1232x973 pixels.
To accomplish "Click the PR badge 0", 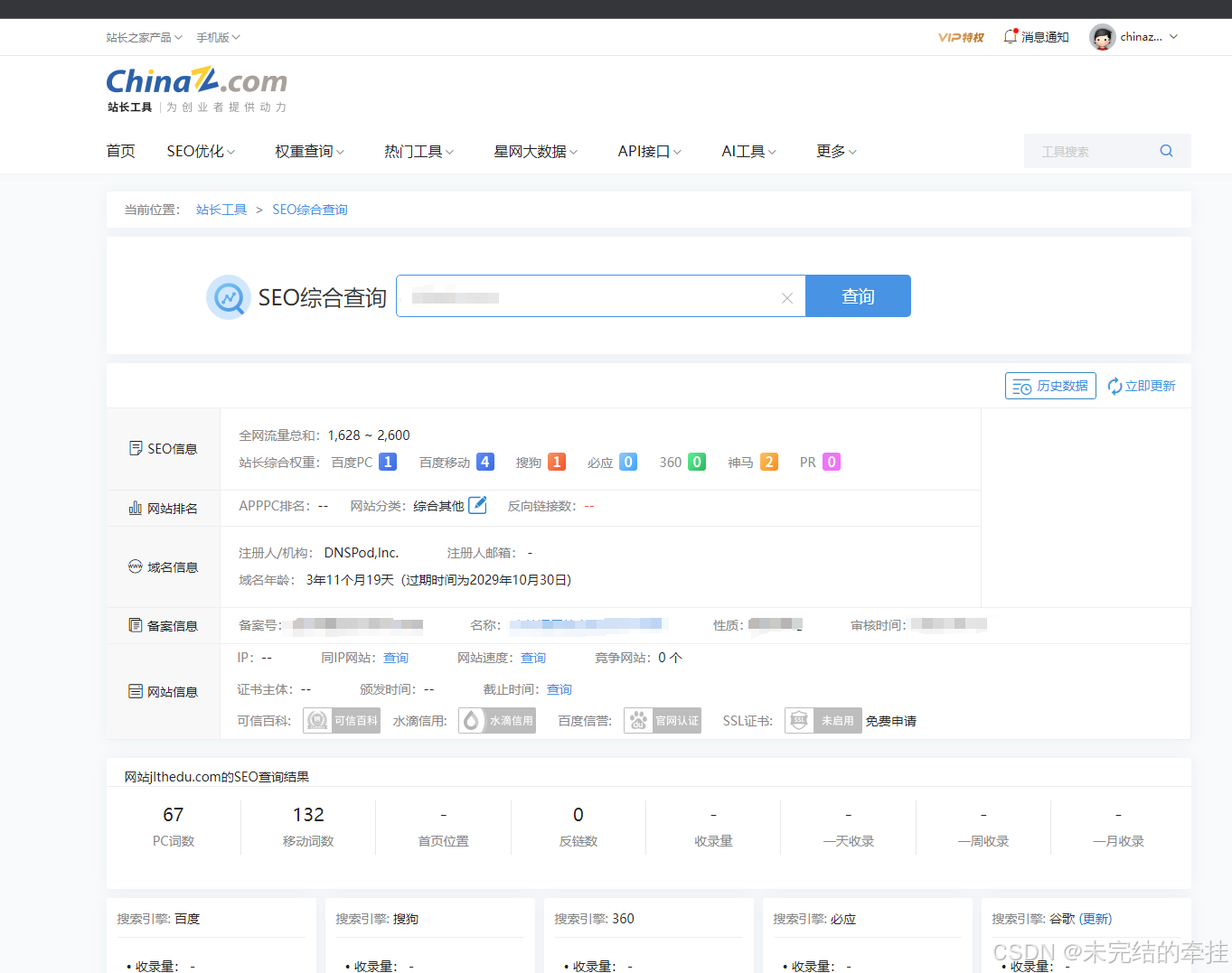I will click(832, 462).
